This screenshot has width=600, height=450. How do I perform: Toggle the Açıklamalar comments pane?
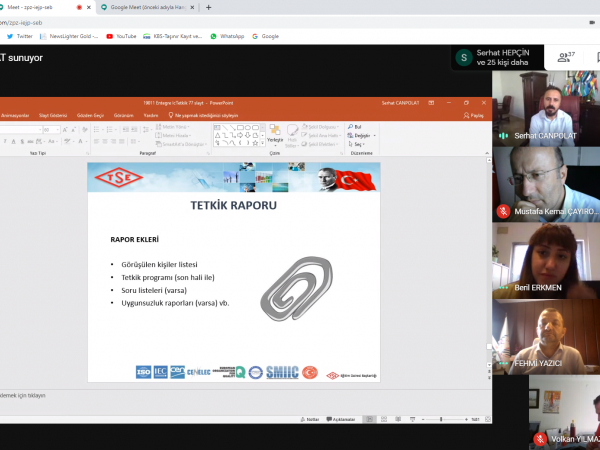point(341,419)
